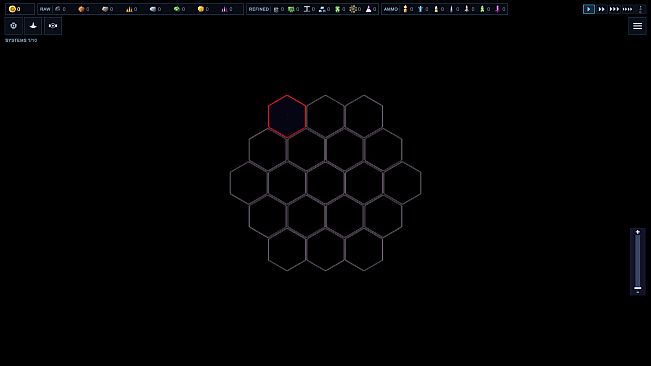Viewport: 651px width, 366px height.
Task: Select the red-outlined hexagon tile
Action: coord(287,116)
